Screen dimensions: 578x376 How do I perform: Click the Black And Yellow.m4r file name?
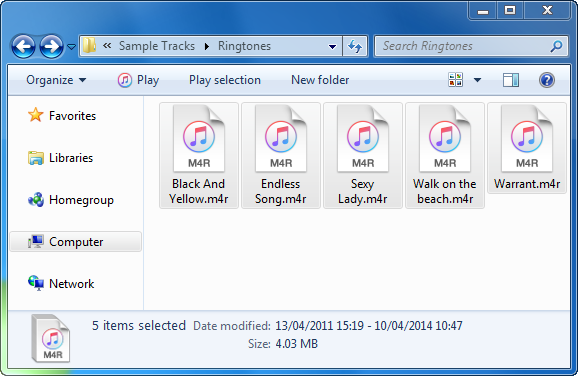pyautogui.click(x=199, y=191)
